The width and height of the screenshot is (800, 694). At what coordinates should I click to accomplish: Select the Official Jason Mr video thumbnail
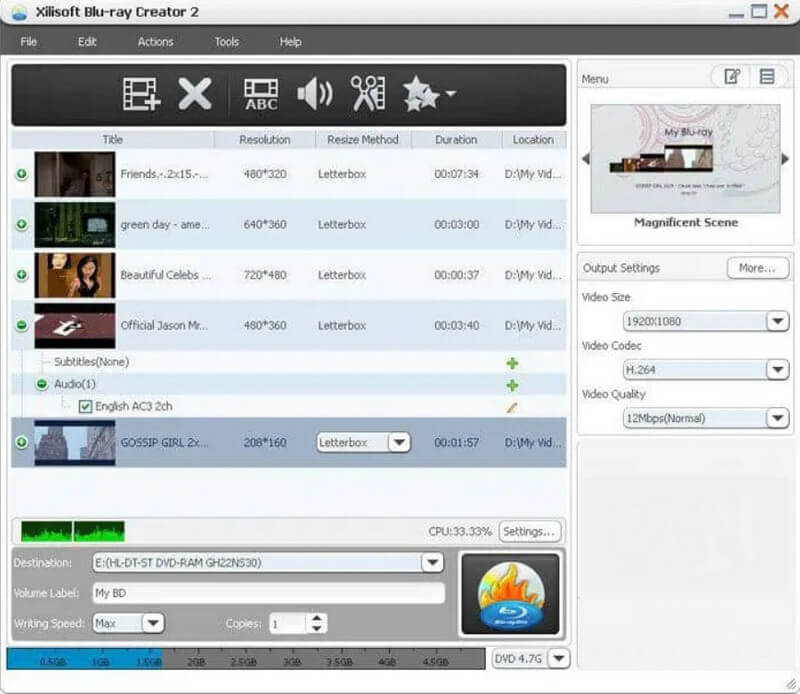tap(75, 326)
